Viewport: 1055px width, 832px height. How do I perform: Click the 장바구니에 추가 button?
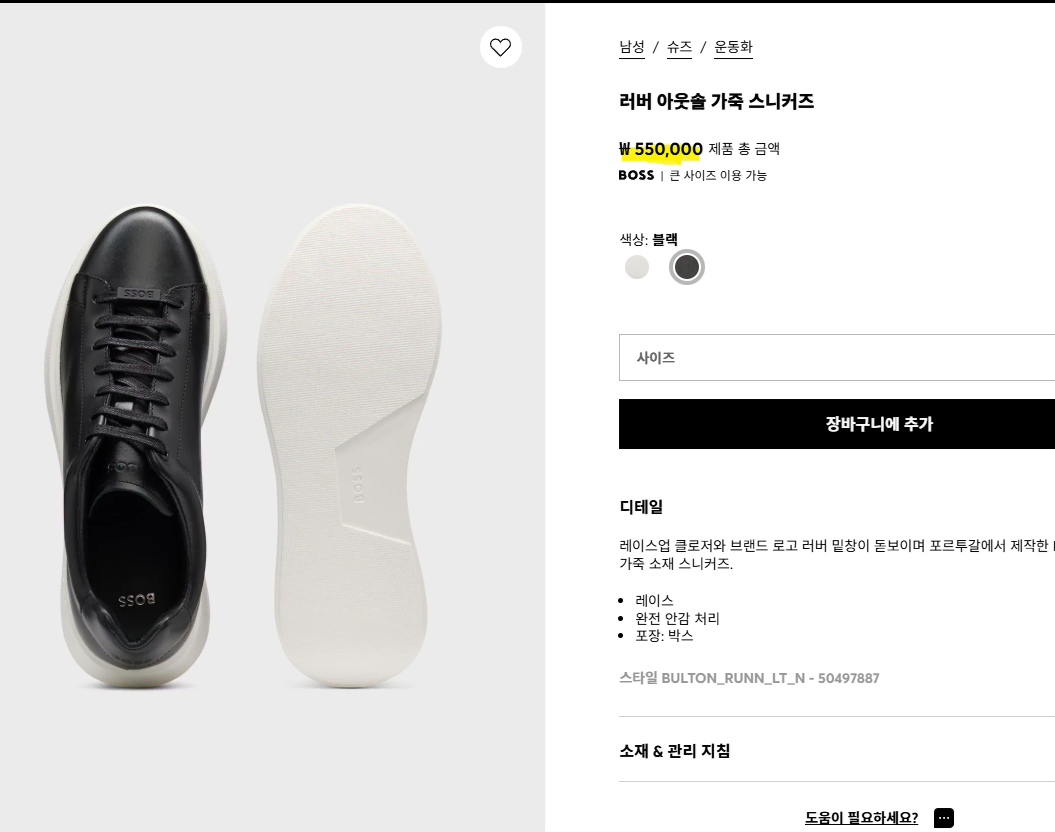(x=837, y=424)
